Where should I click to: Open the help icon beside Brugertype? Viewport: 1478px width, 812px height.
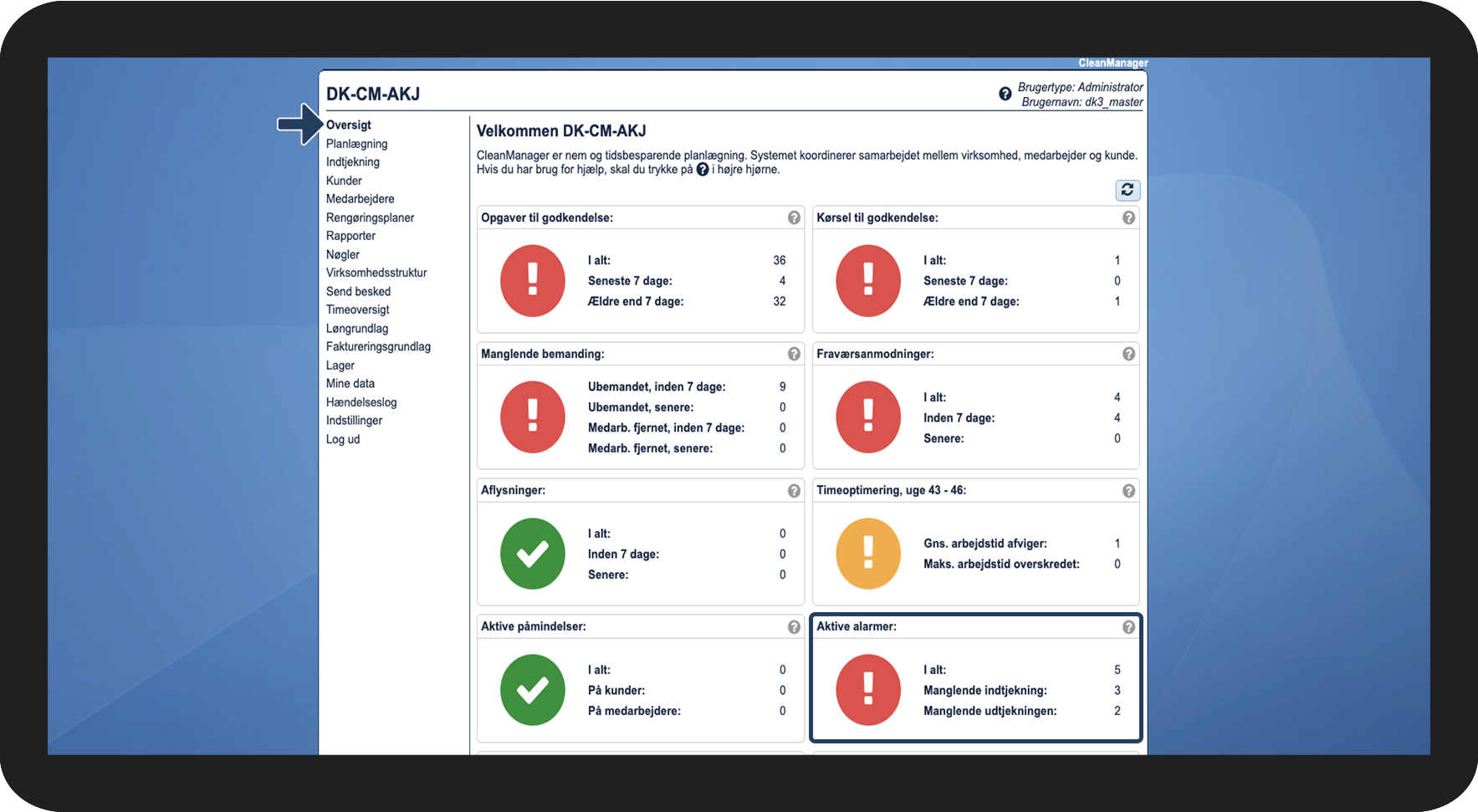click(1005, 94)
